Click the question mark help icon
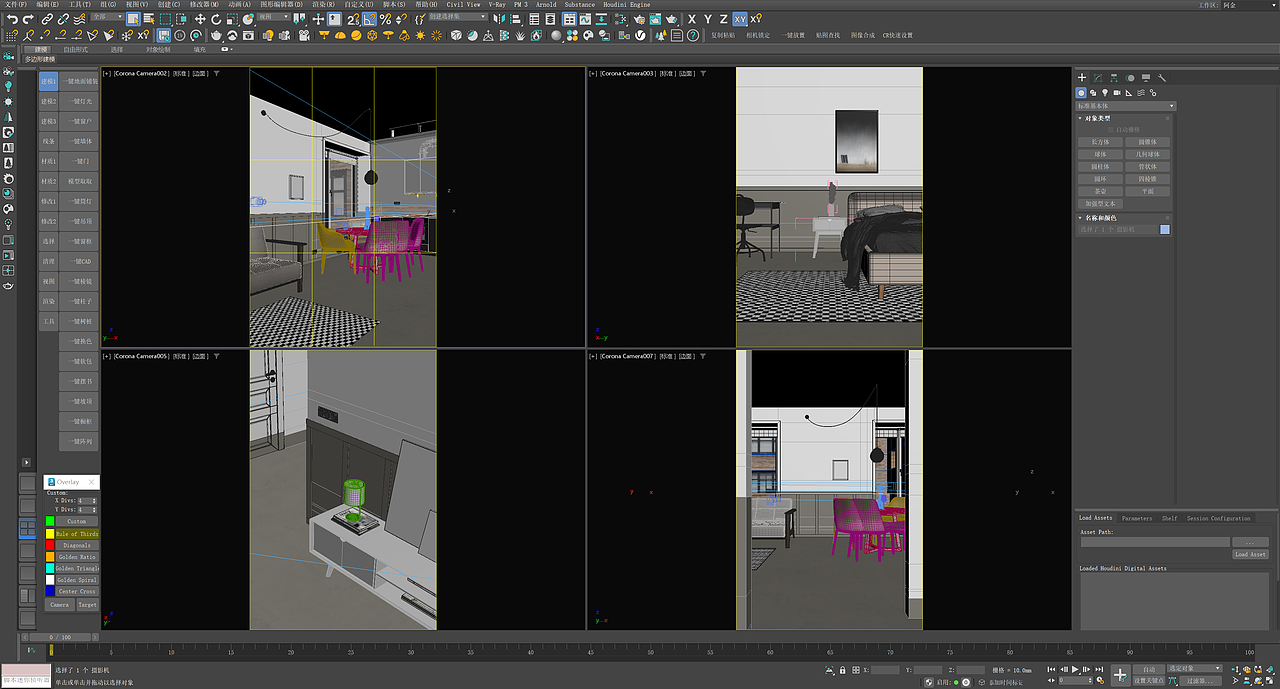 (693, 35)
